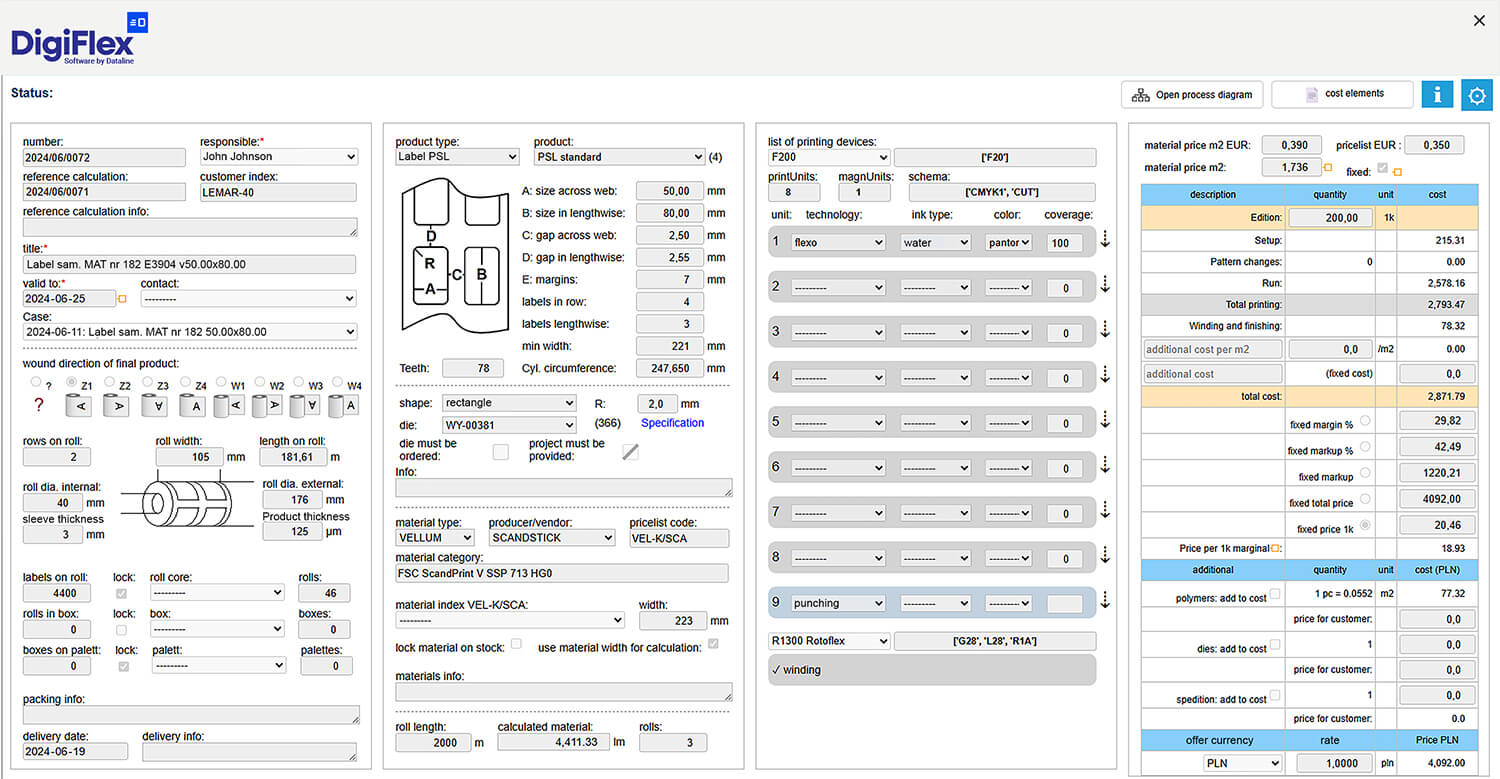Click the Z3 wound direction roll icon
The image size is (1500, 779).
click(x=152, y=406)
